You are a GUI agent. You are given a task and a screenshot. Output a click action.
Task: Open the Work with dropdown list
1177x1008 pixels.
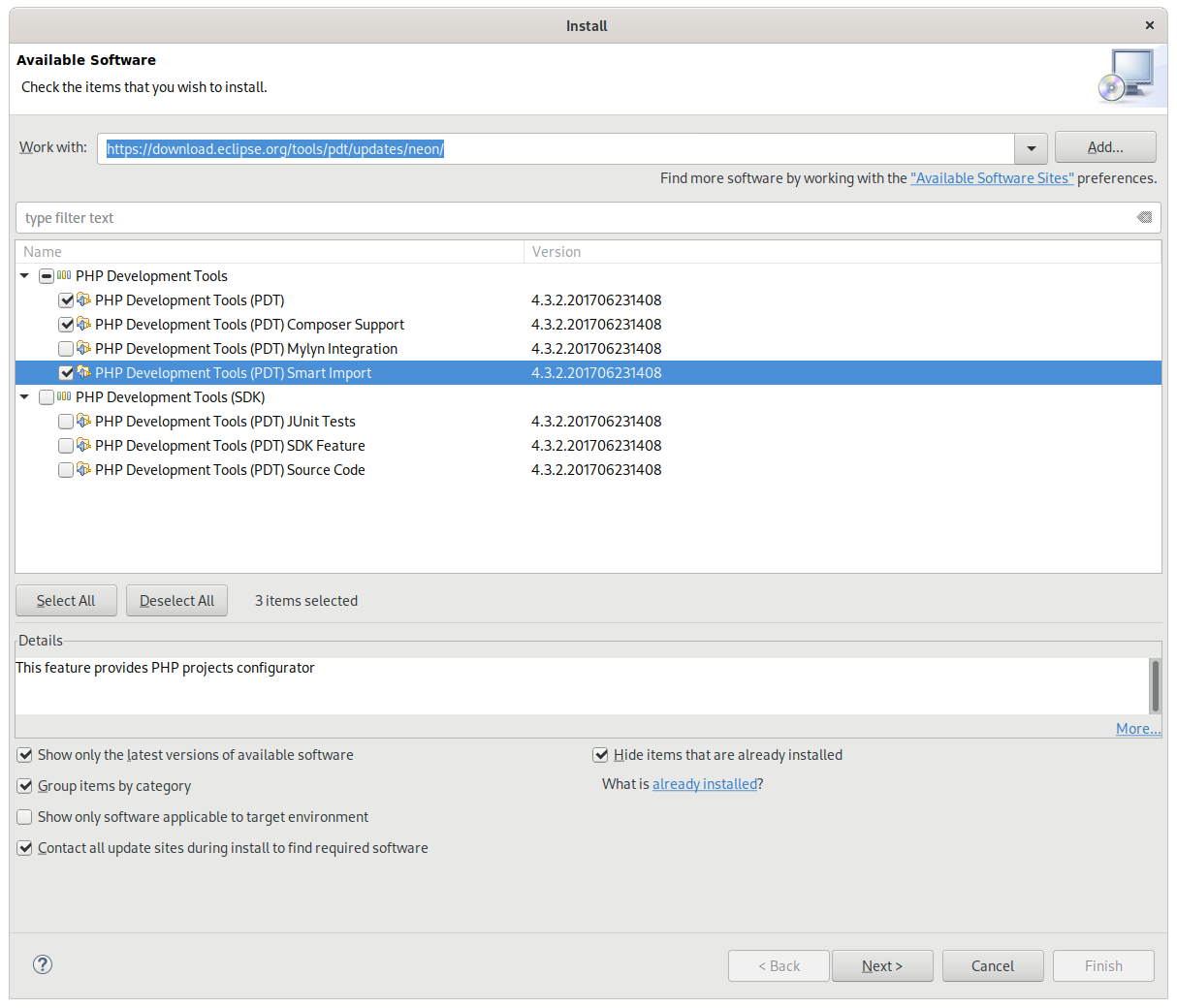pyautogui.click(x=1030, y=147)
